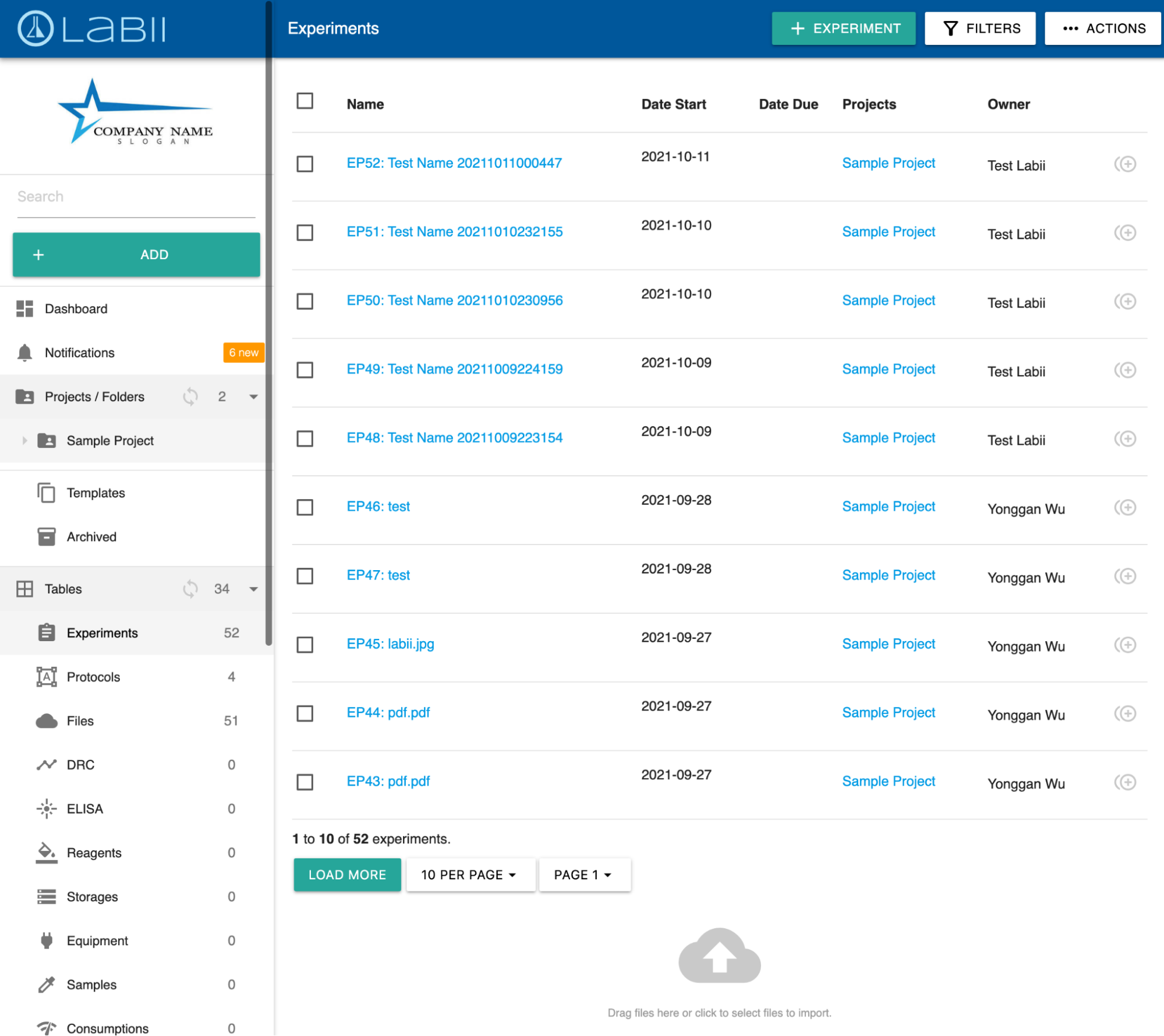Click the LOAD MORE button
Image resolution: width=1164 pixels, height=1036 pixels.
pyautogui.click(x=347, y=875)
